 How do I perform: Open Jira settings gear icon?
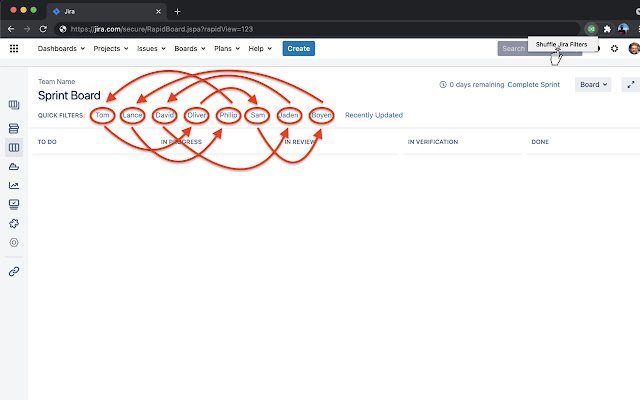pyautogui.click(x=614, y=49)
